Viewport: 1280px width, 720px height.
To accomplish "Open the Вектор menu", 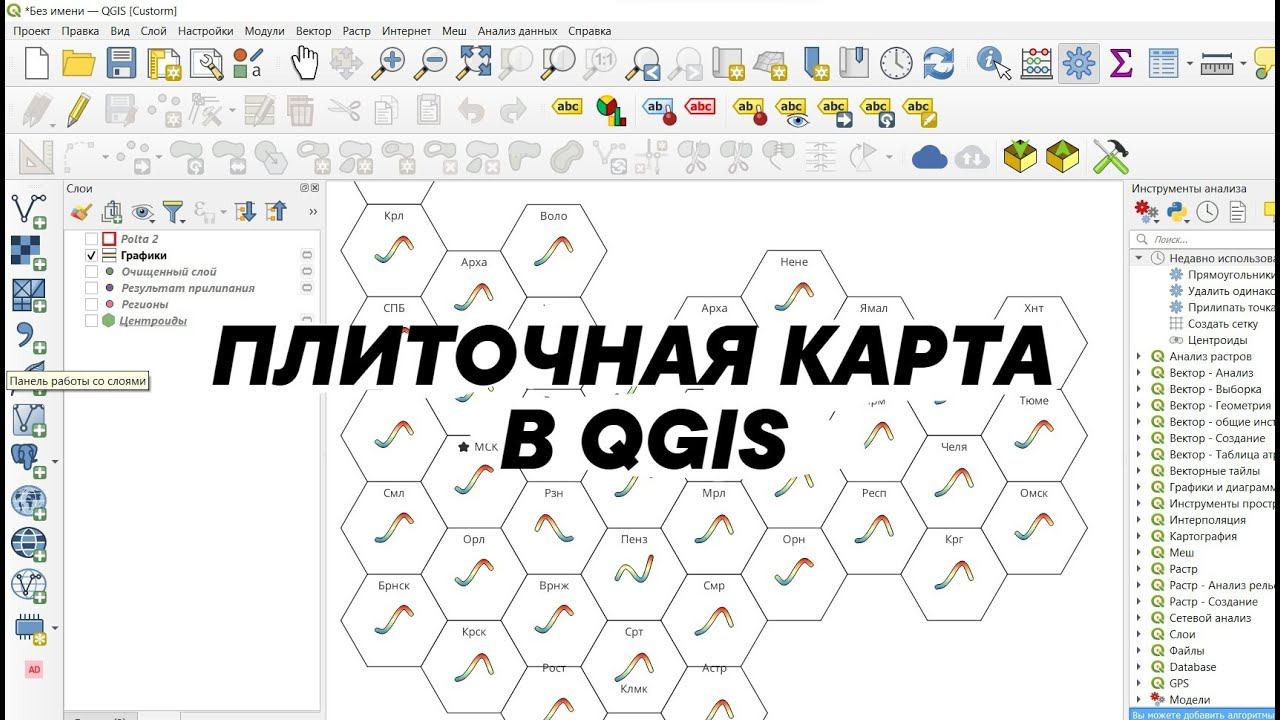I will [314, 31].
